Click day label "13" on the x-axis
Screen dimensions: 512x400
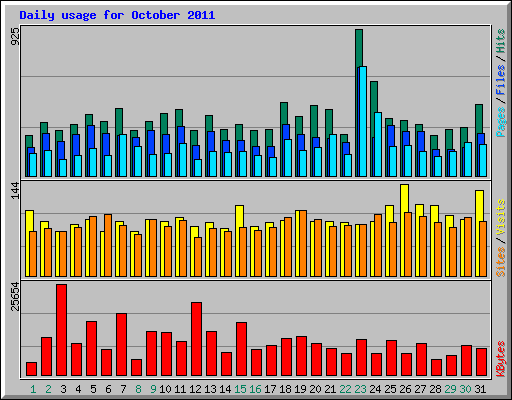(210, 389)
